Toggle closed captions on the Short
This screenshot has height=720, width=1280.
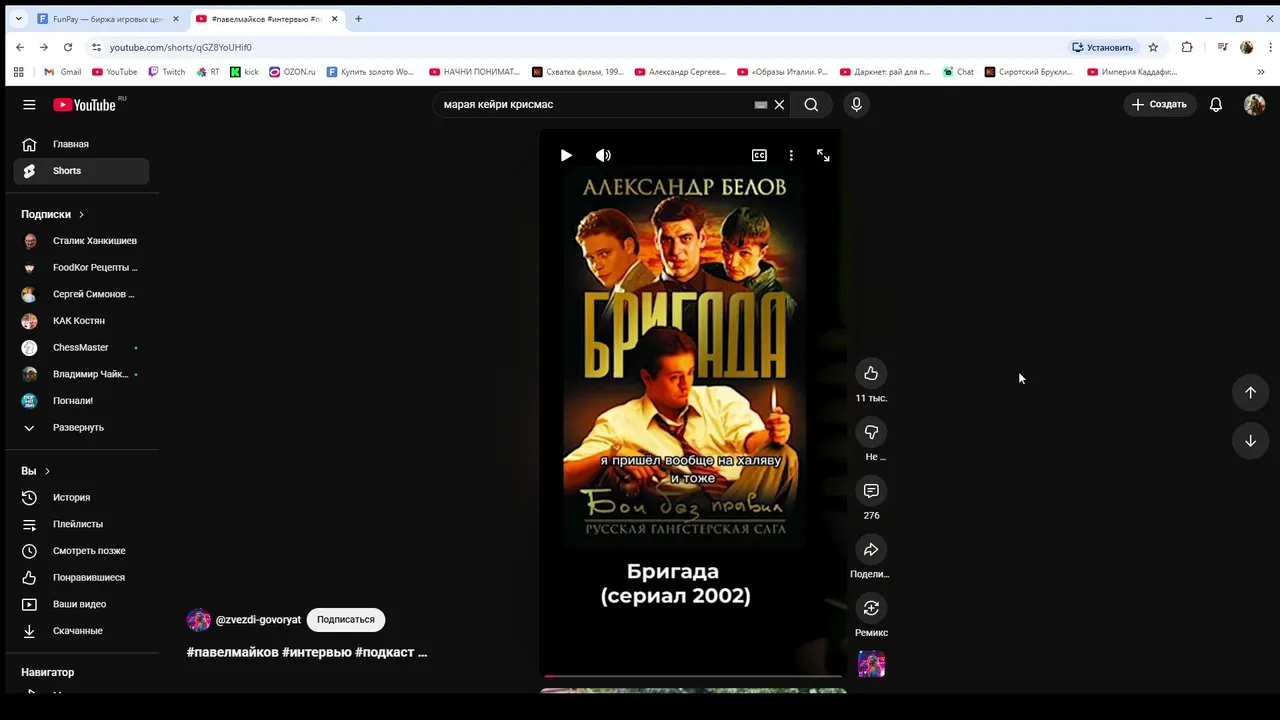pyautogui.click(x=759, y=155)
